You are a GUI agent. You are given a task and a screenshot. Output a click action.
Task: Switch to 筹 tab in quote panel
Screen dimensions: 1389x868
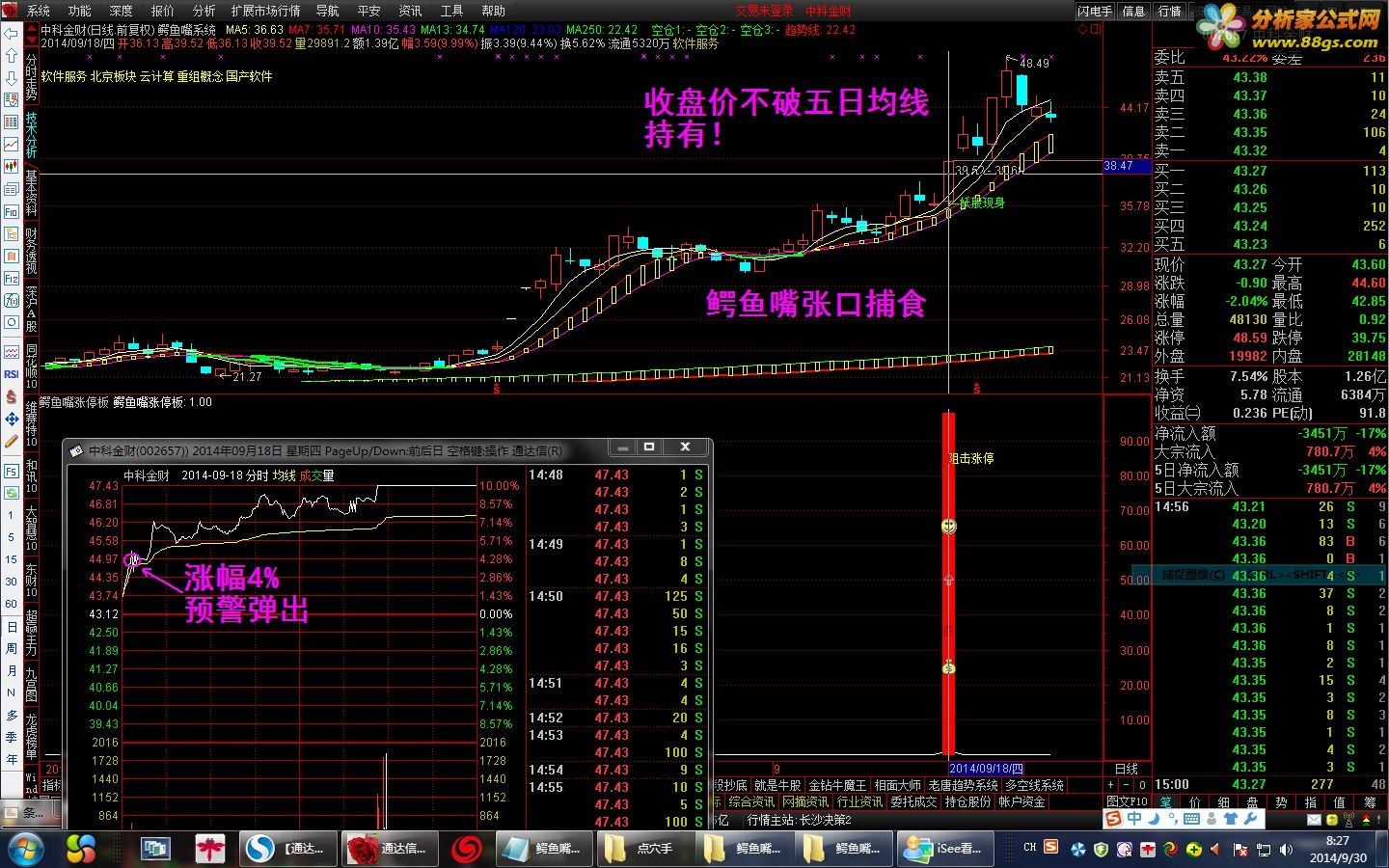coord(1370,801)
